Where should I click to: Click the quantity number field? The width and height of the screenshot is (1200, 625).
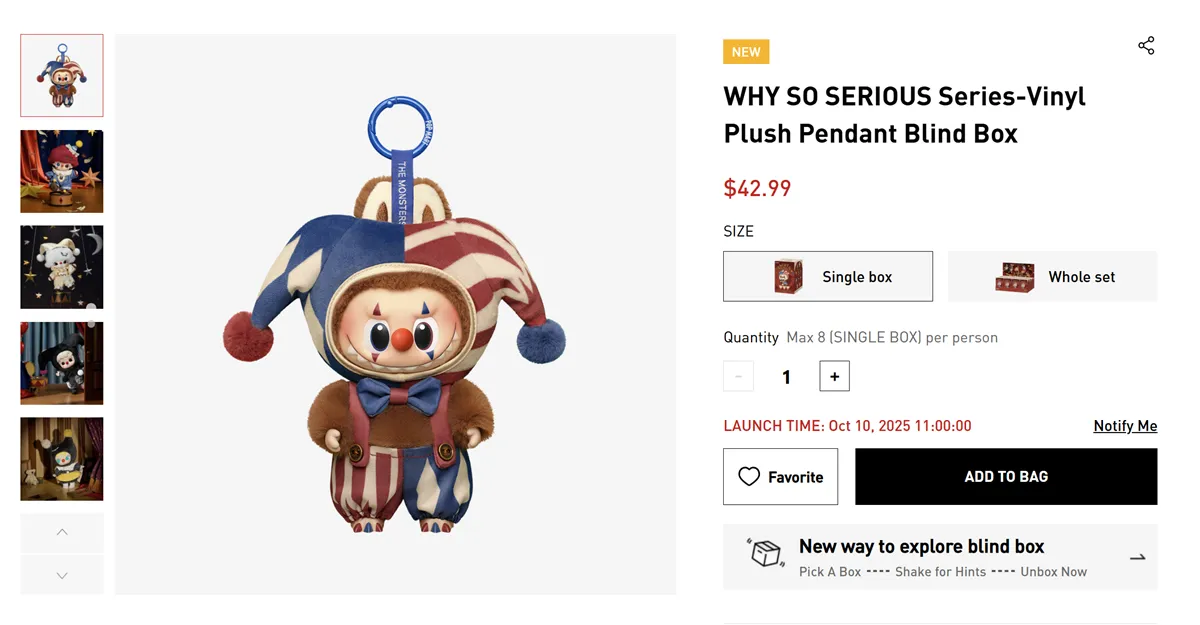(786, 377)
